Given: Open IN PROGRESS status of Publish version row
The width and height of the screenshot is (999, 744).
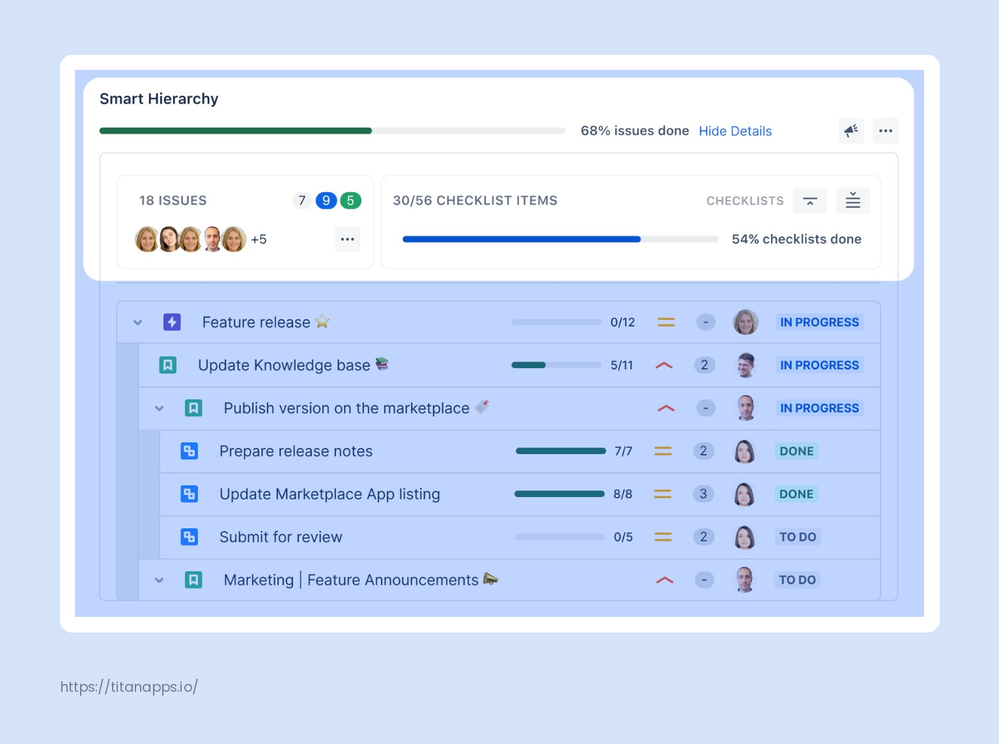Looking at the screenshot, I should pyautogui.click(x=819, y=408).
